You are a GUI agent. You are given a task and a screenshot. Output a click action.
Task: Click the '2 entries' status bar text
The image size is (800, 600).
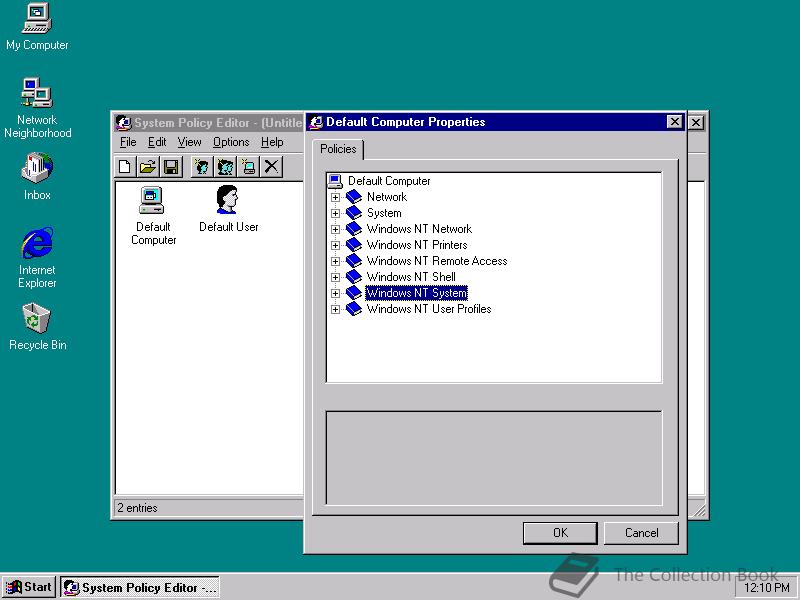click(x=137, y=508)
